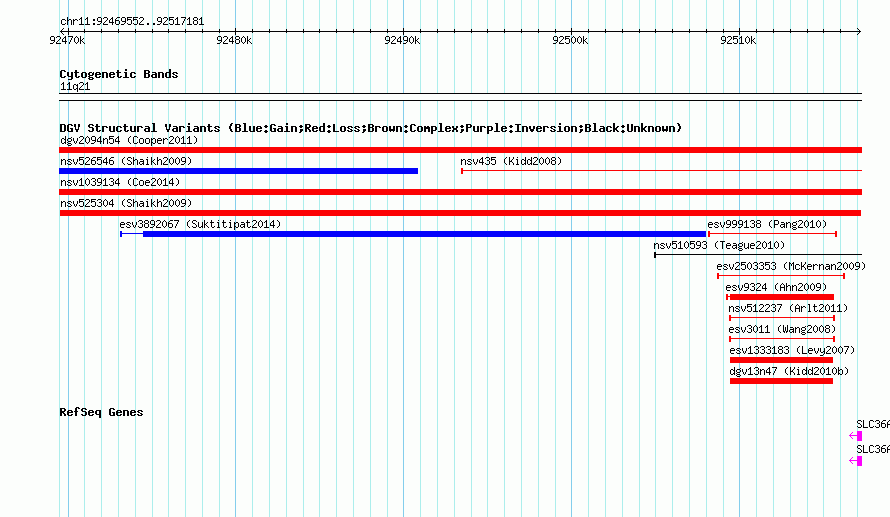Click the 92490k ruler tick label
Image resolution: width=890 pixels, height=517 pixels.
tap(402, 40)
